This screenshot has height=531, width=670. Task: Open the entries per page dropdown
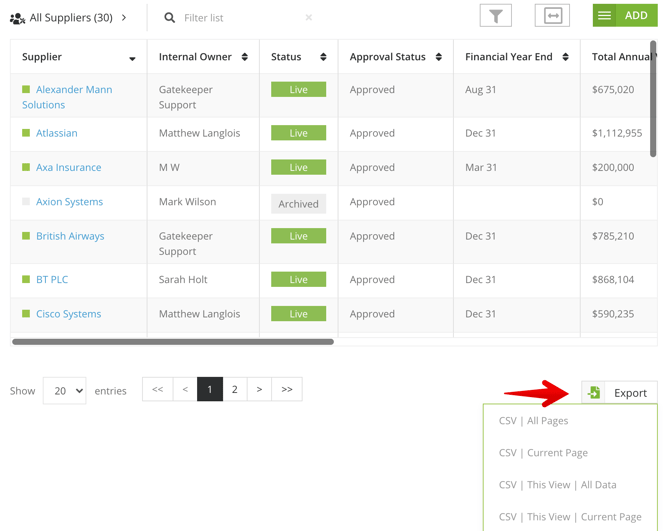[x=65, y=391]
